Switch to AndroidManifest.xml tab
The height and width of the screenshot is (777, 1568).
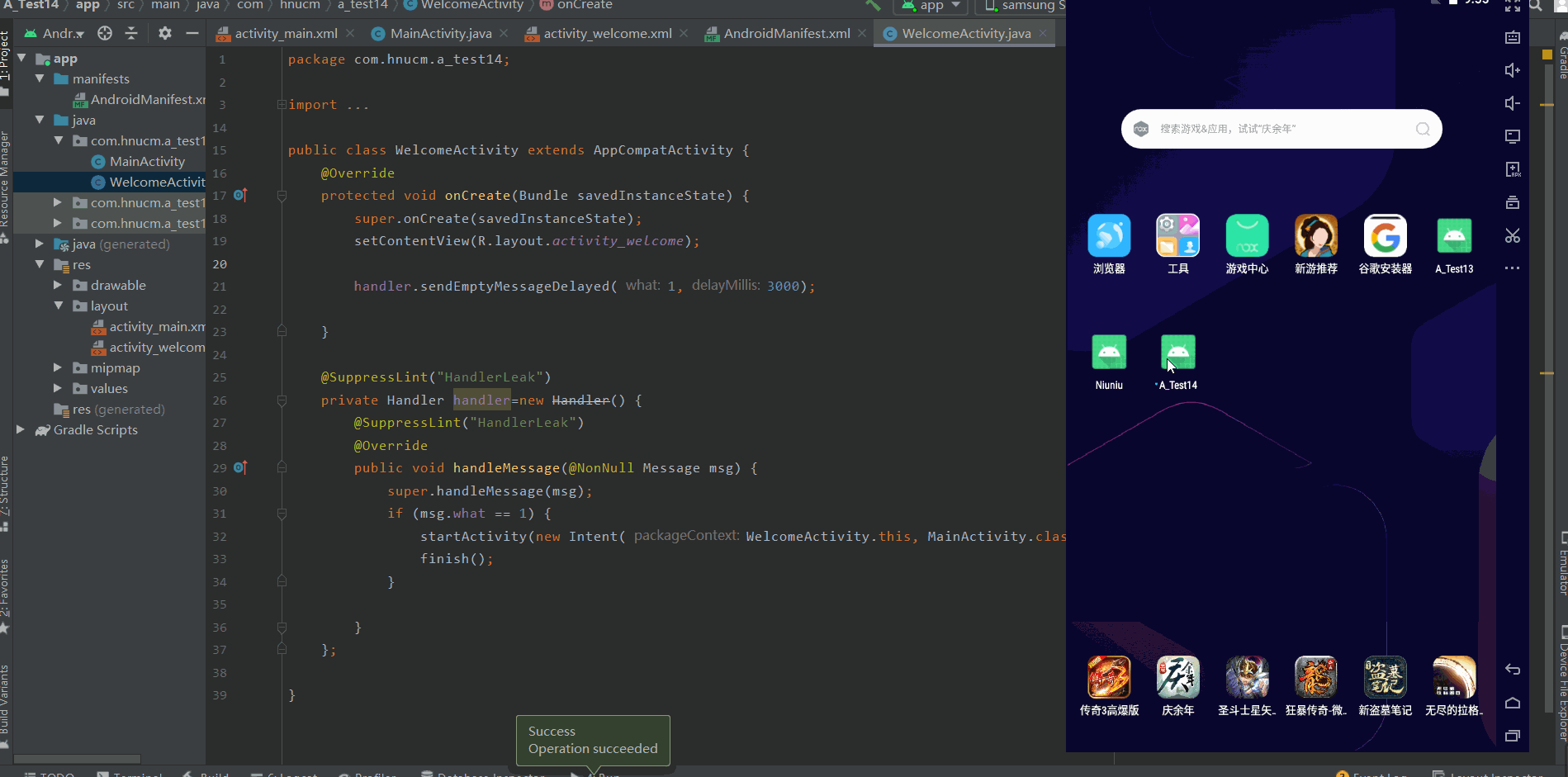click(x=786, y=33)
